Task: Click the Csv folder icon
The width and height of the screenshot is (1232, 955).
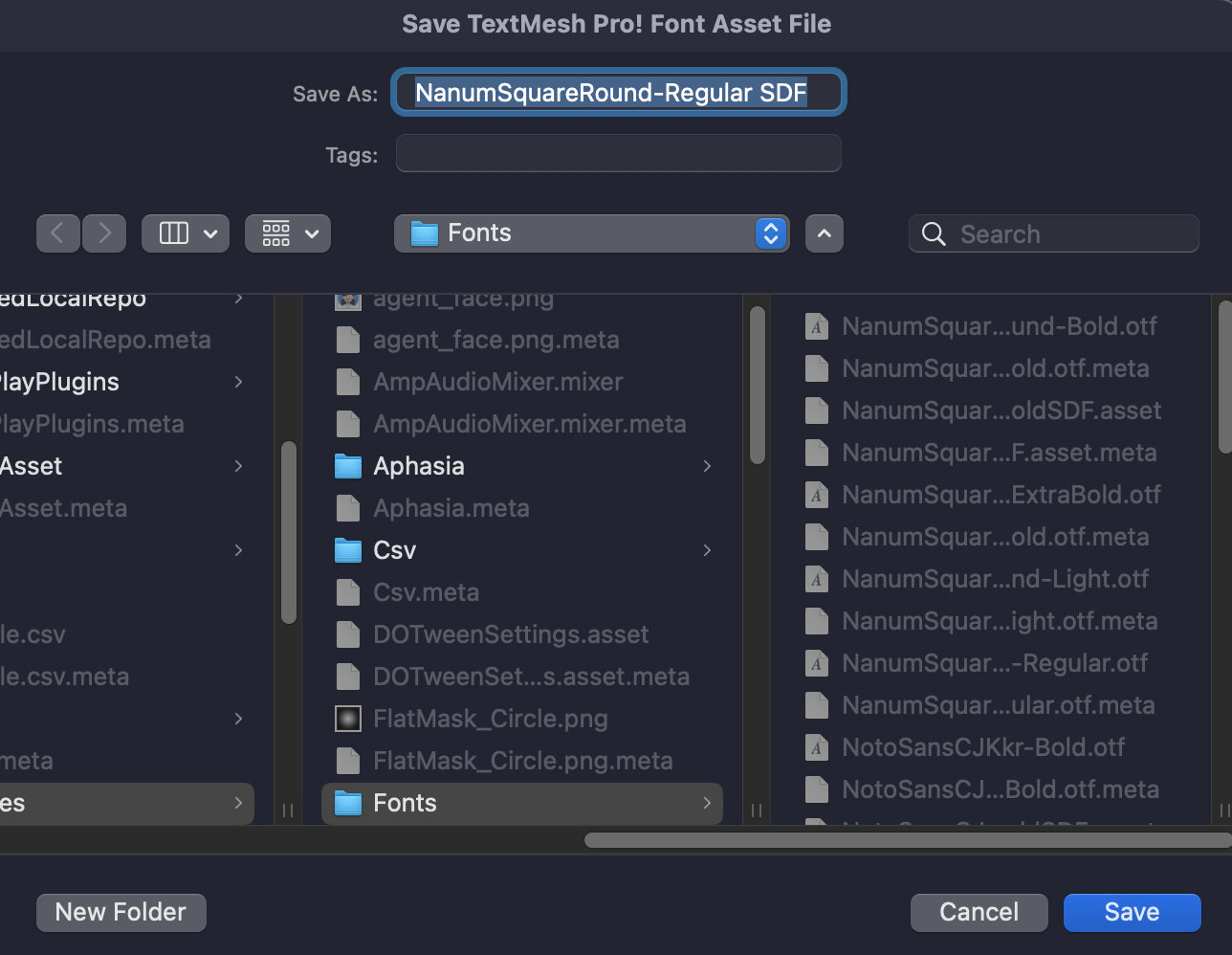Action: pos(348,550)
